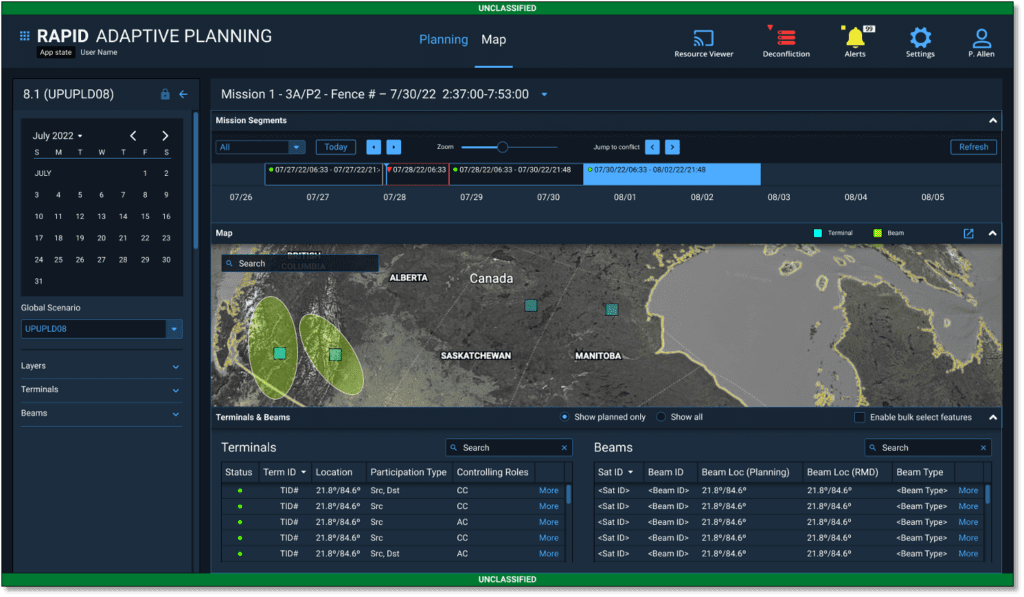Select terminal inside the right green beam

(335, 355)
